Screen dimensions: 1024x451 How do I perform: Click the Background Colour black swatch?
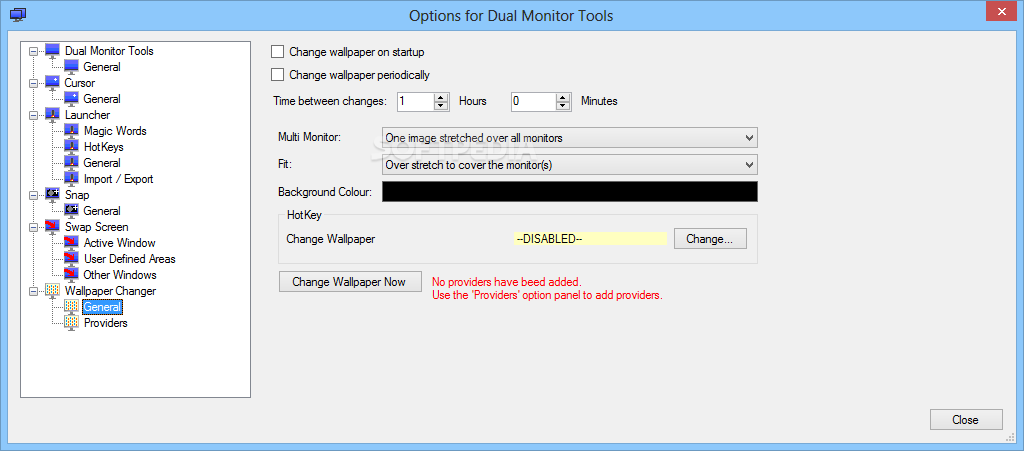point(569,191)
